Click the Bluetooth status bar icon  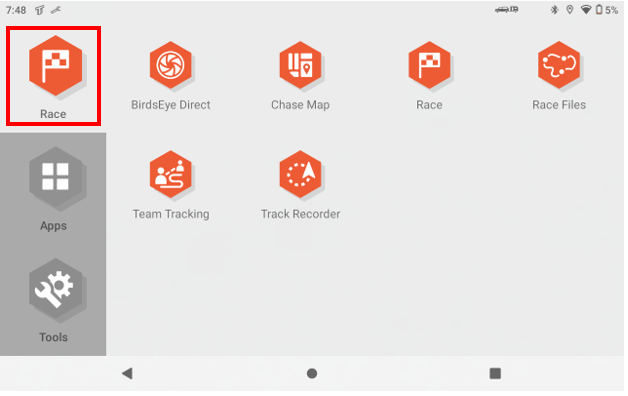(x=555, y=10)
